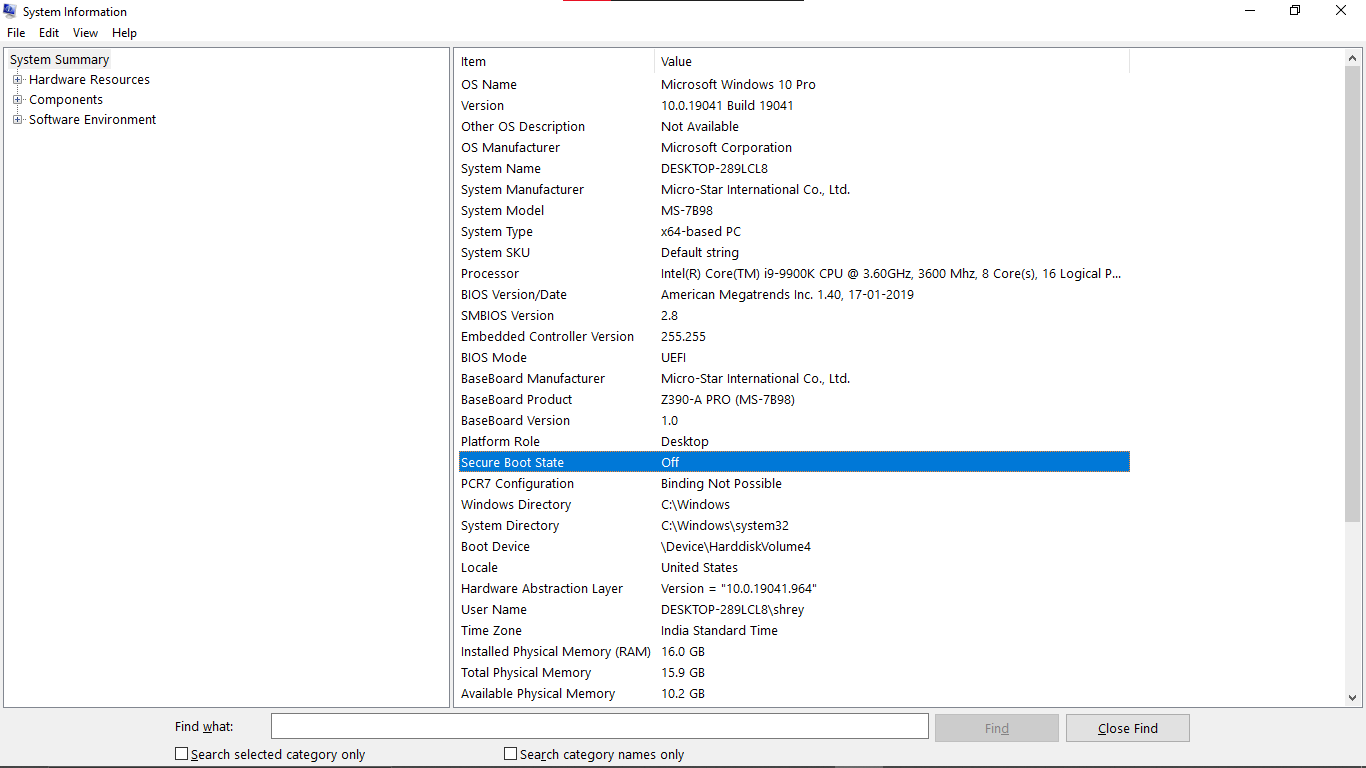Click the Find button

[x=997, y=728]
